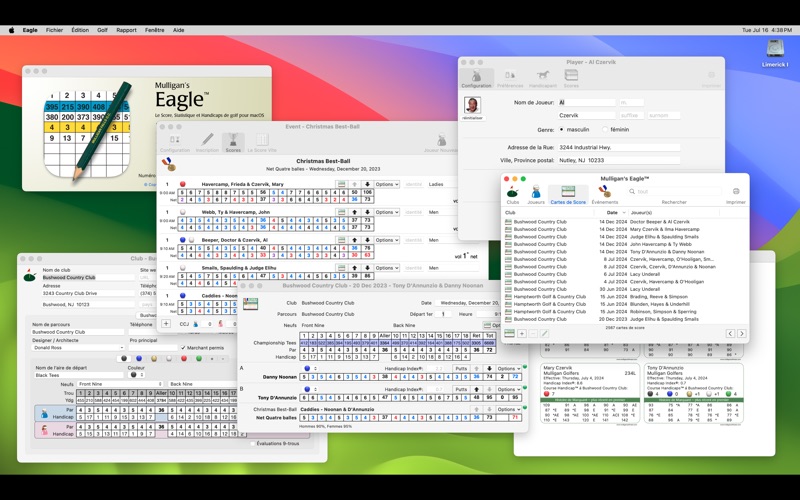The height and width of the screenshot is (500, 800).
Task: Open the Golf menu
Action: pyautogui.click(x=103, y=30)
